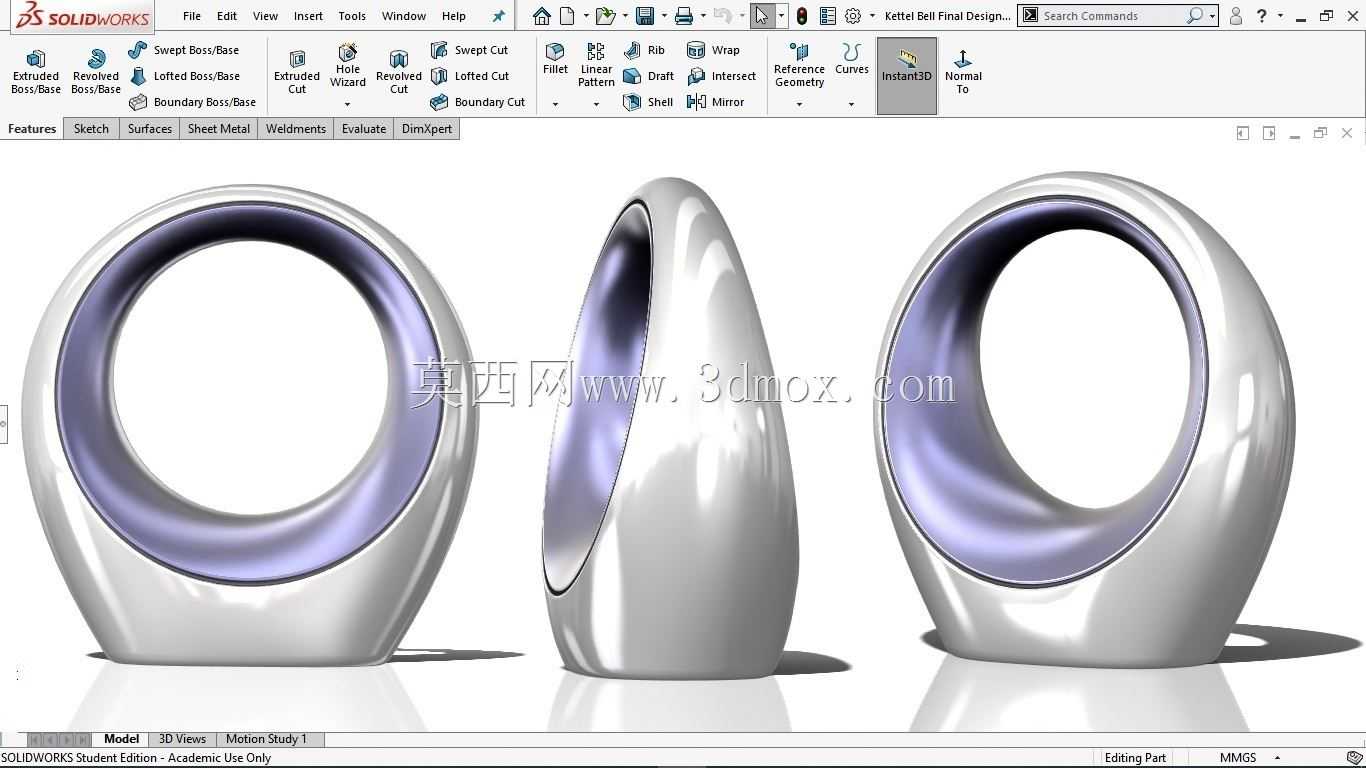Select the Shell feature

pyautogui.click(x=648, y=102)
